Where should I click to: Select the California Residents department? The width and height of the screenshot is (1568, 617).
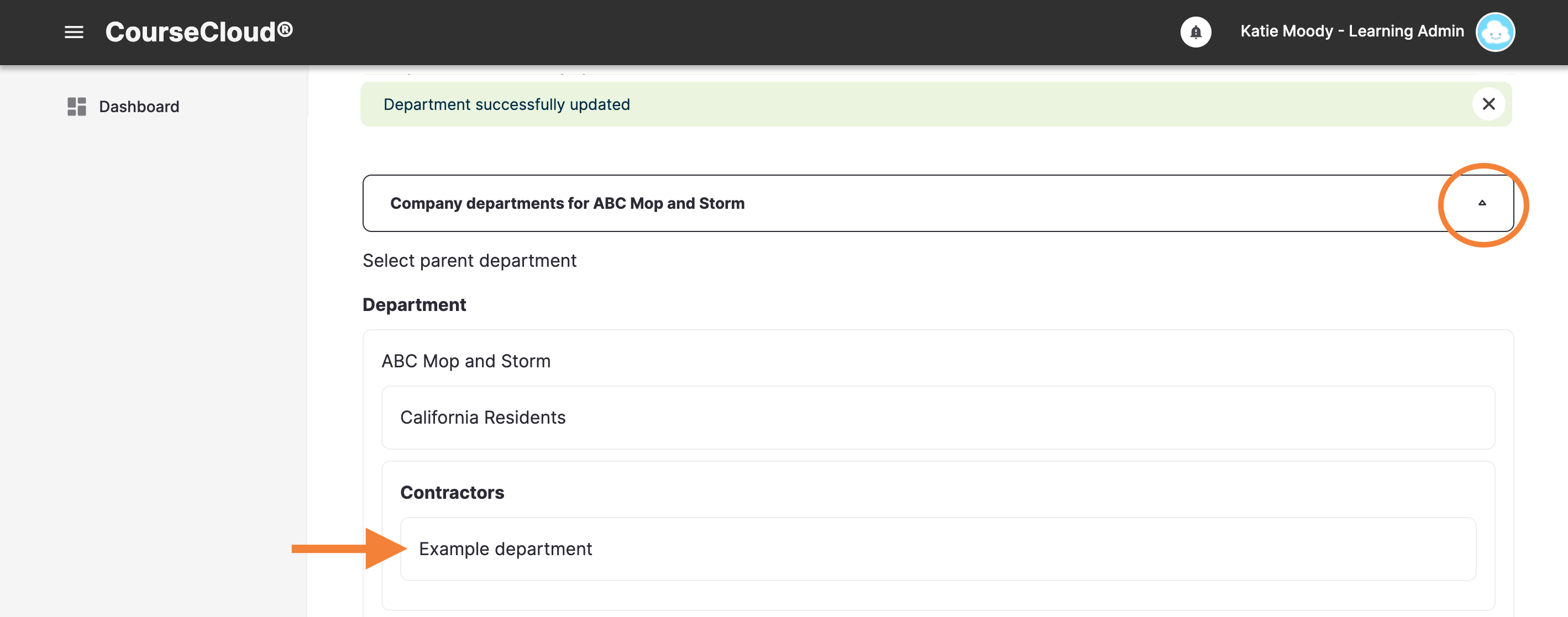coord(937,418)
